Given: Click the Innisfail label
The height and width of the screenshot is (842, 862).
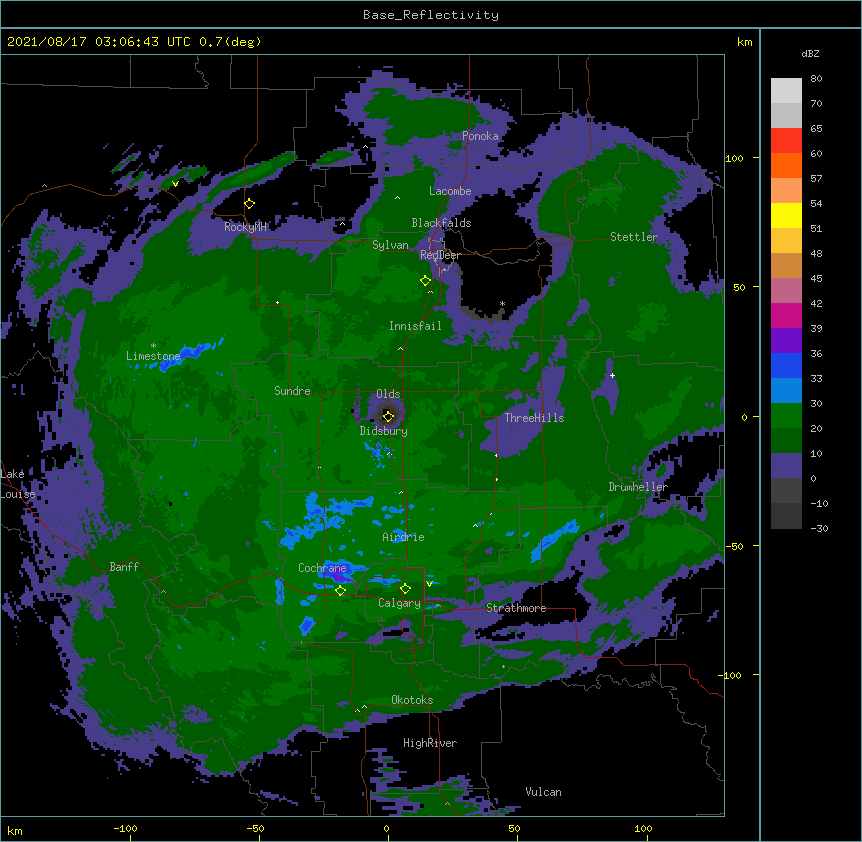Looking at the screenshot, I should pyautogui.click(x=415, y=326).
